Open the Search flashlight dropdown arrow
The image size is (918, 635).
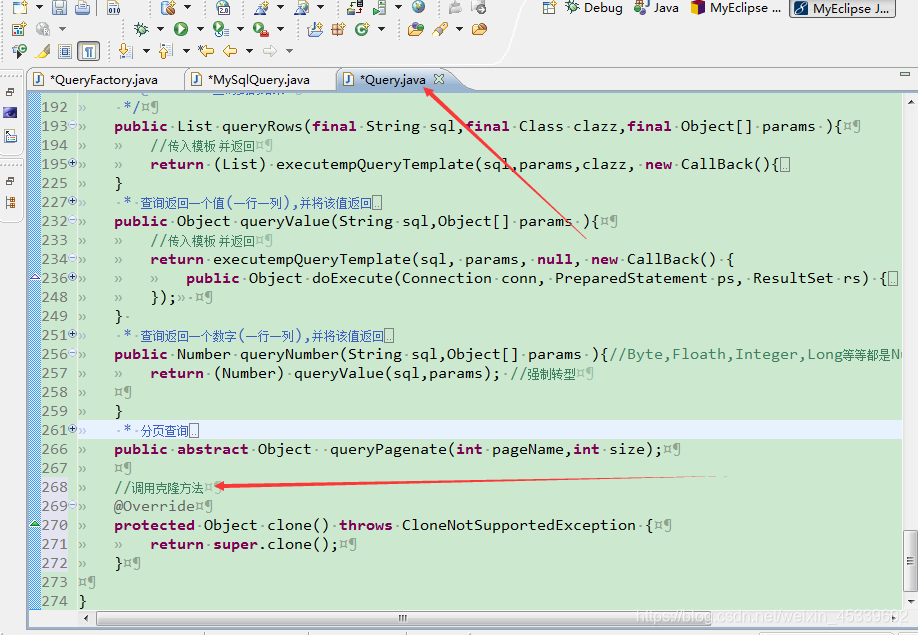click(459, 29)
